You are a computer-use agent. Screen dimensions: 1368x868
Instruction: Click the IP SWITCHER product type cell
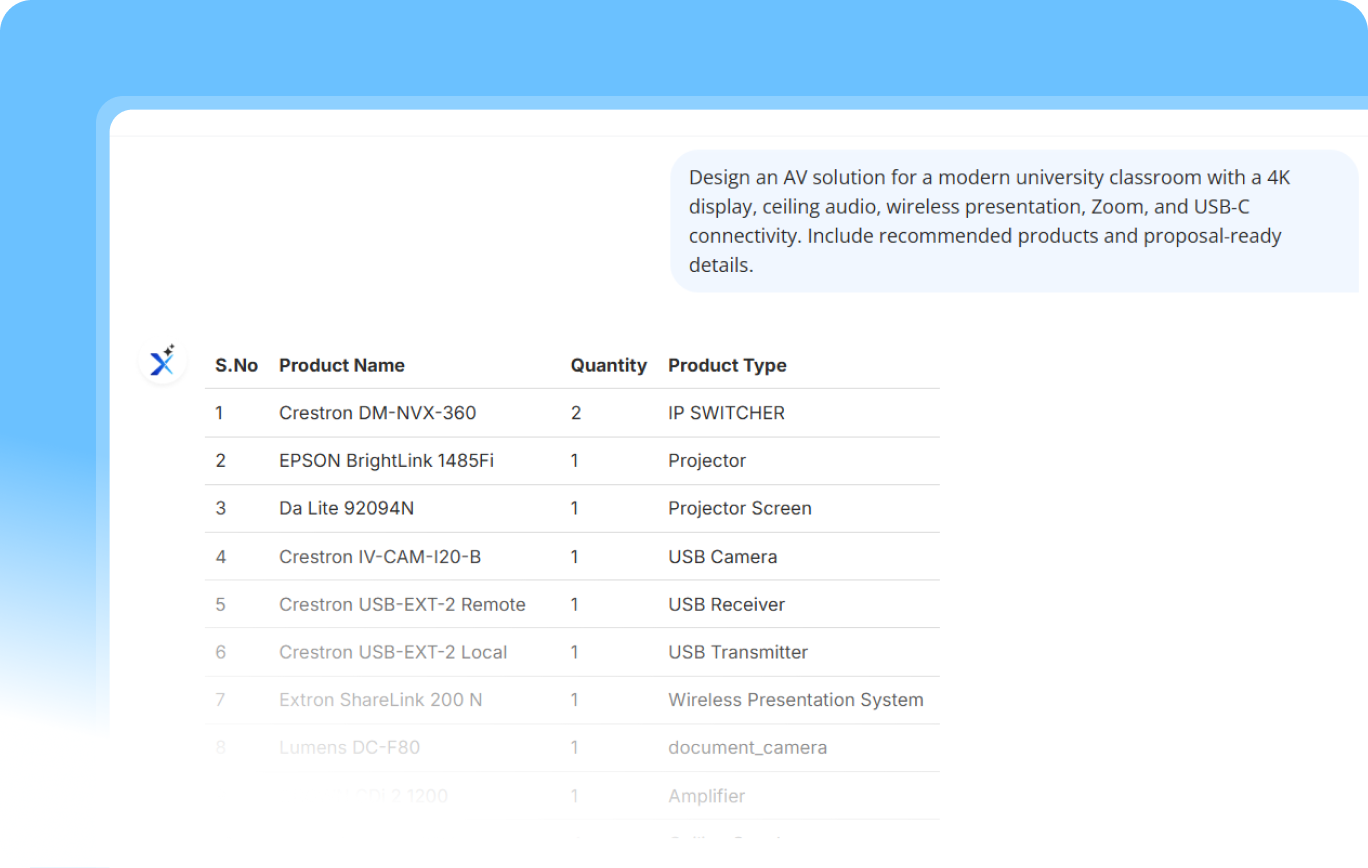(x=726, y=413)
